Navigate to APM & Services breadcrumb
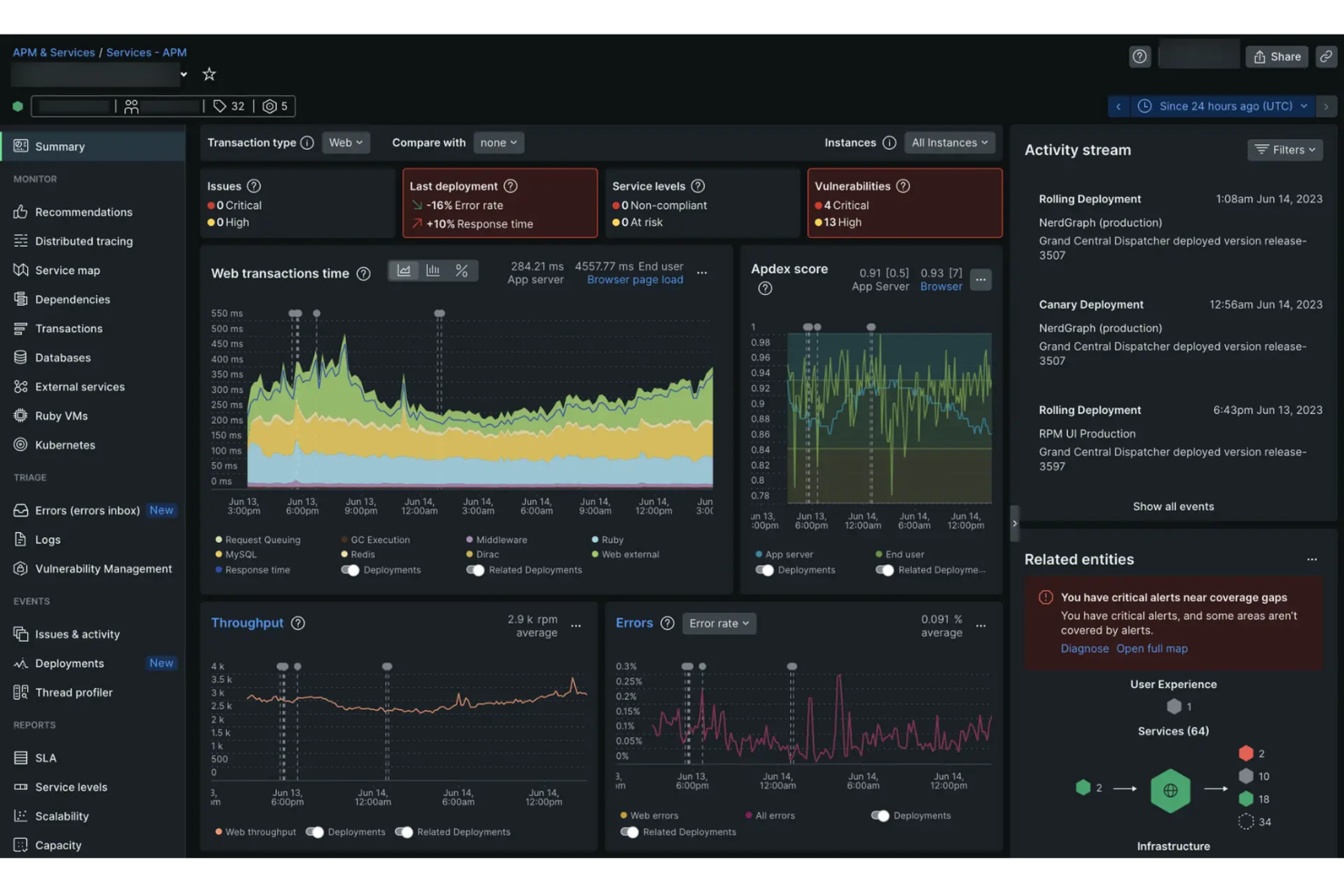 click(54, 52)
